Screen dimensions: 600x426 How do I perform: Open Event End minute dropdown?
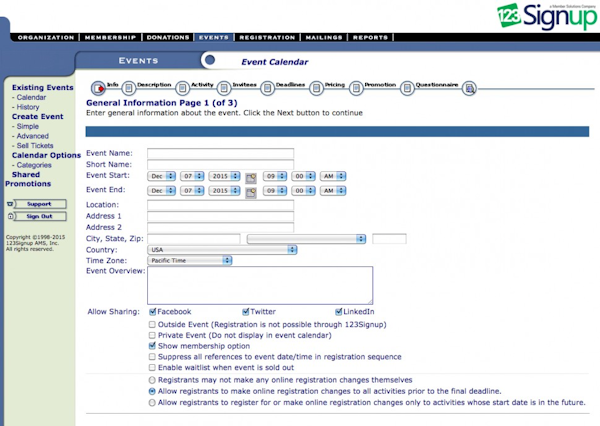(x=303, y=191)
